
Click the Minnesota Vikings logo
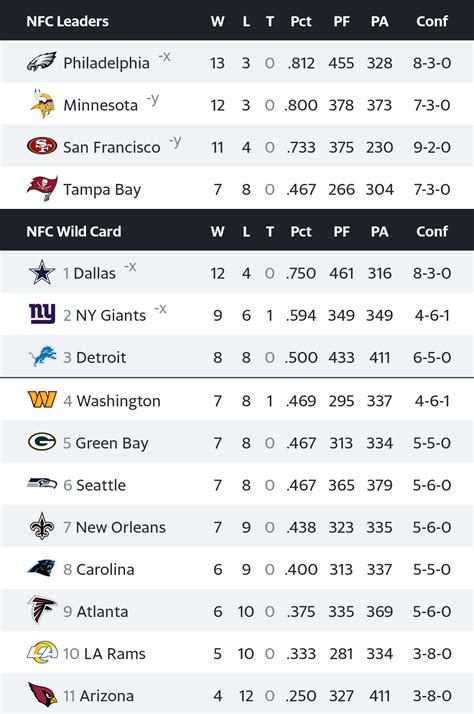point(42,104)
